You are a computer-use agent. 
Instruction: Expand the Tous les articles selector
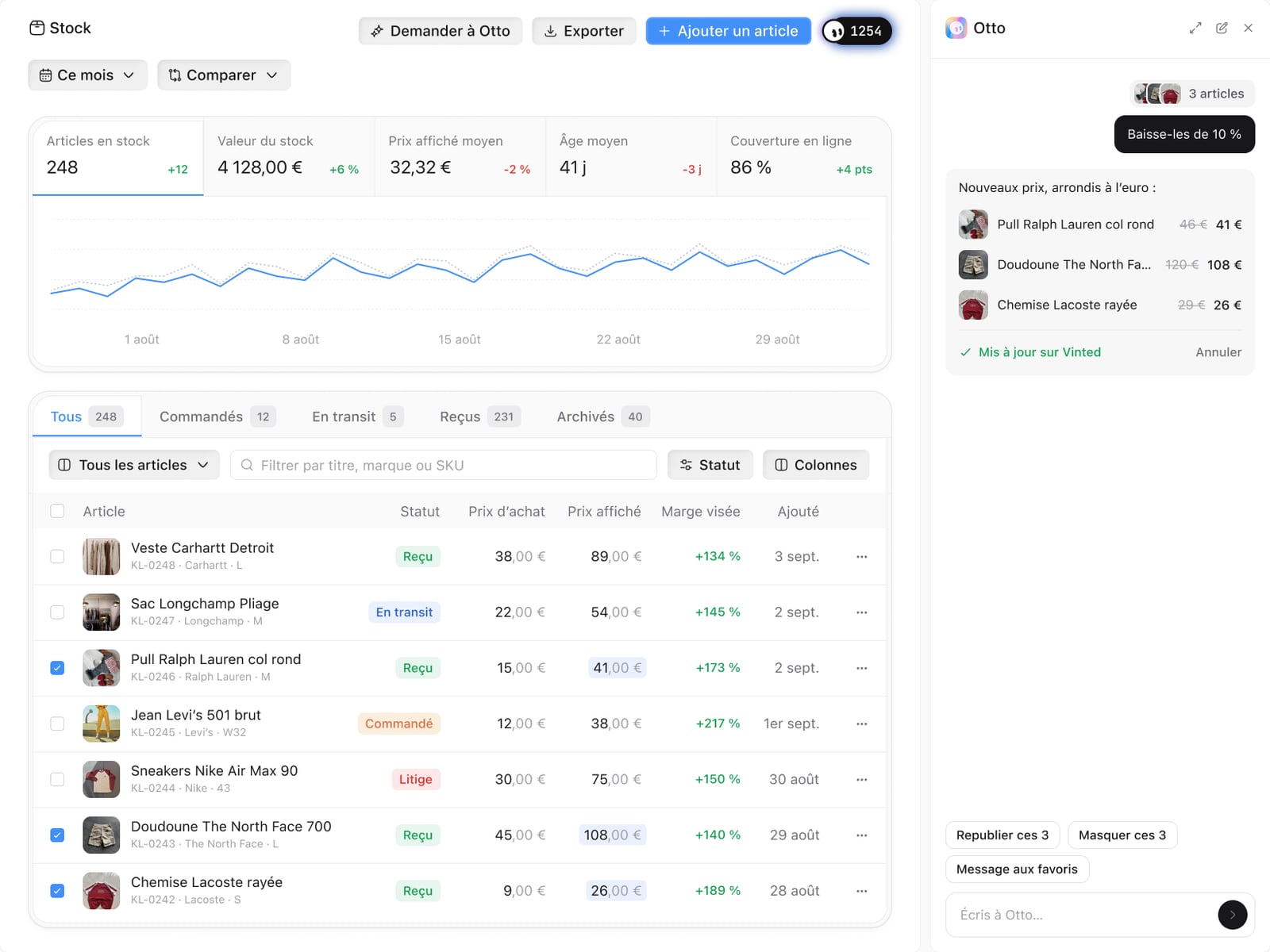click(x=134, y=465)
